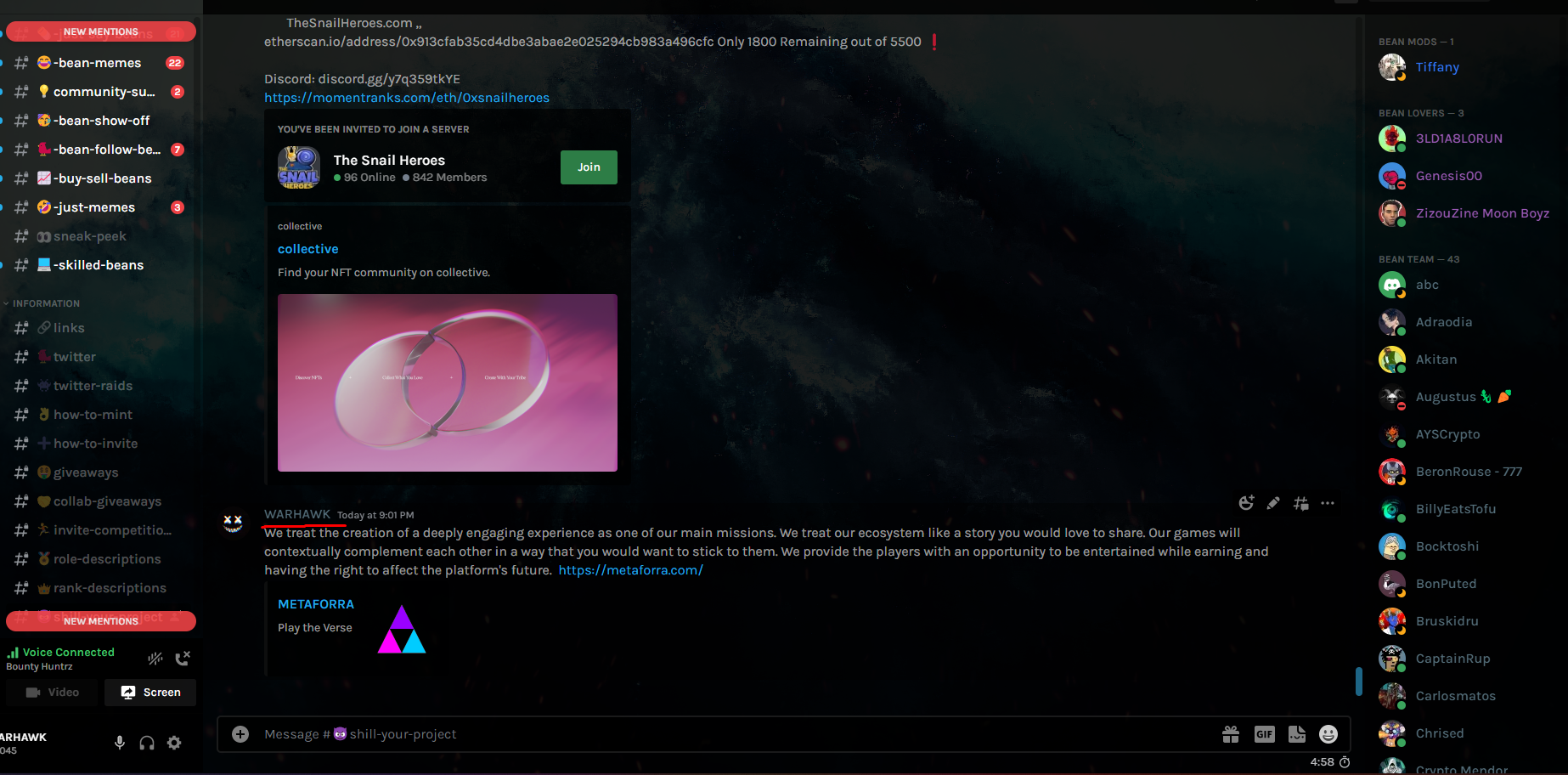Click the Metaforra triangle logo thumbnail
This screenshot has height=775, width=1568.
tap(402, 629)
